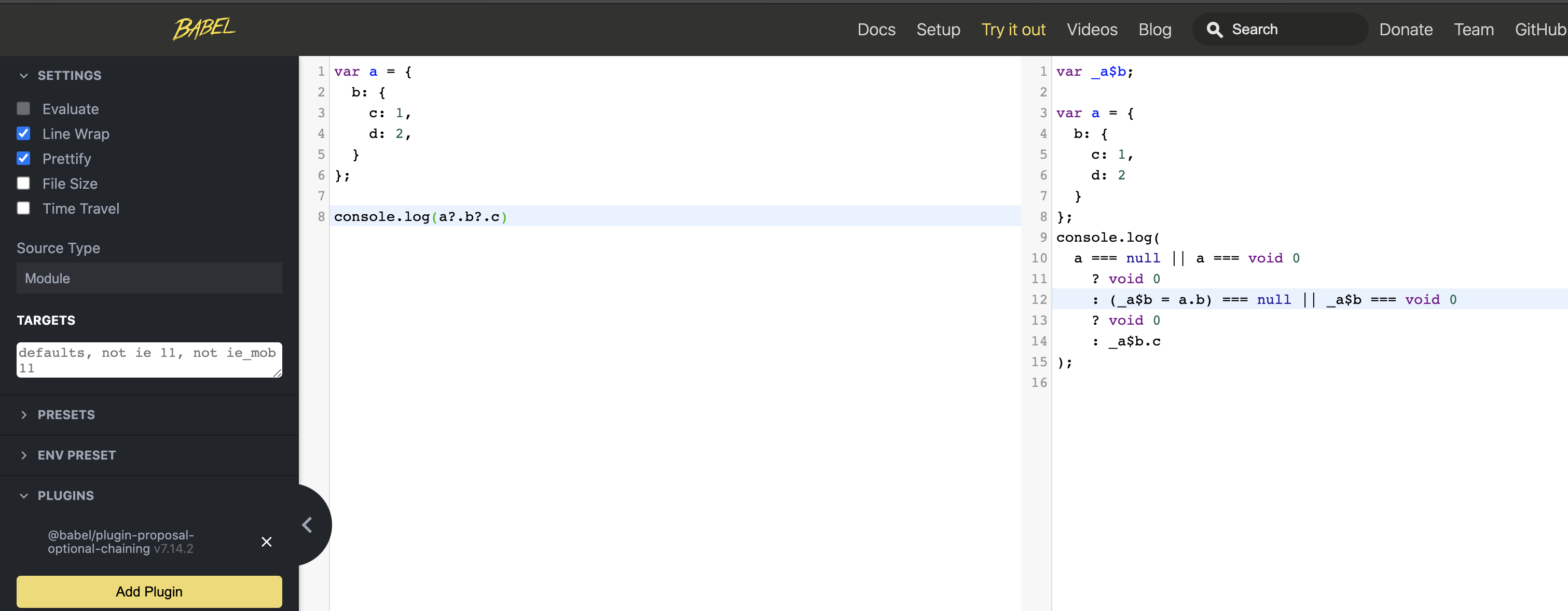This screenshot has height=611, width=1568.
Task: Click the Add Plugin button
Action: pos(149,591)
